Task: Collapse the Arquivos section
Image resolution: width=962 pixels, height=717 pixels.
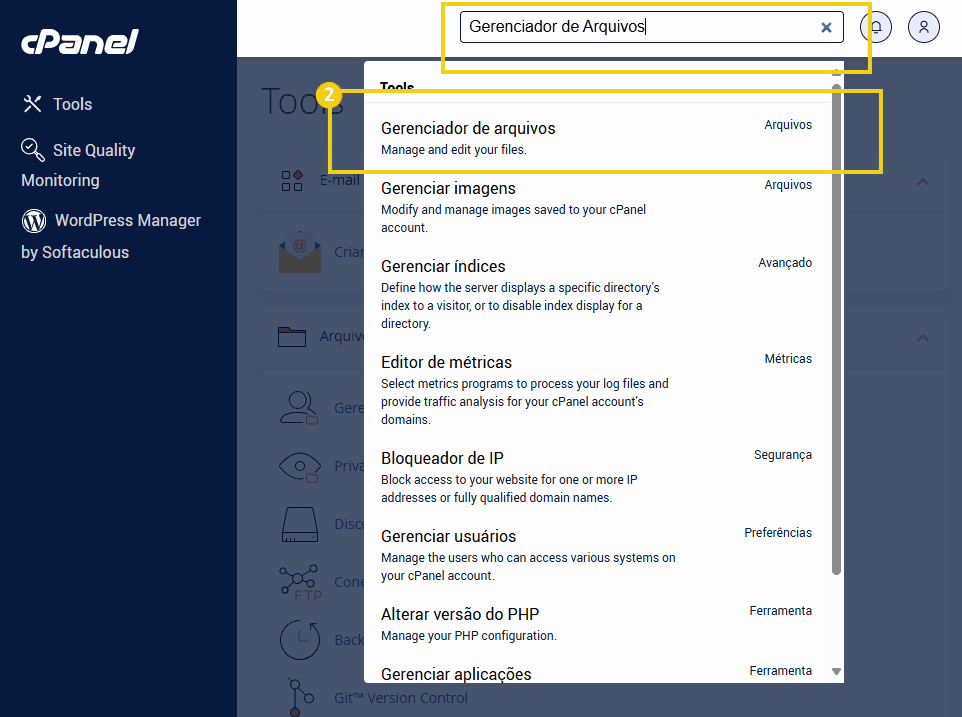Action: pos(922,338)
